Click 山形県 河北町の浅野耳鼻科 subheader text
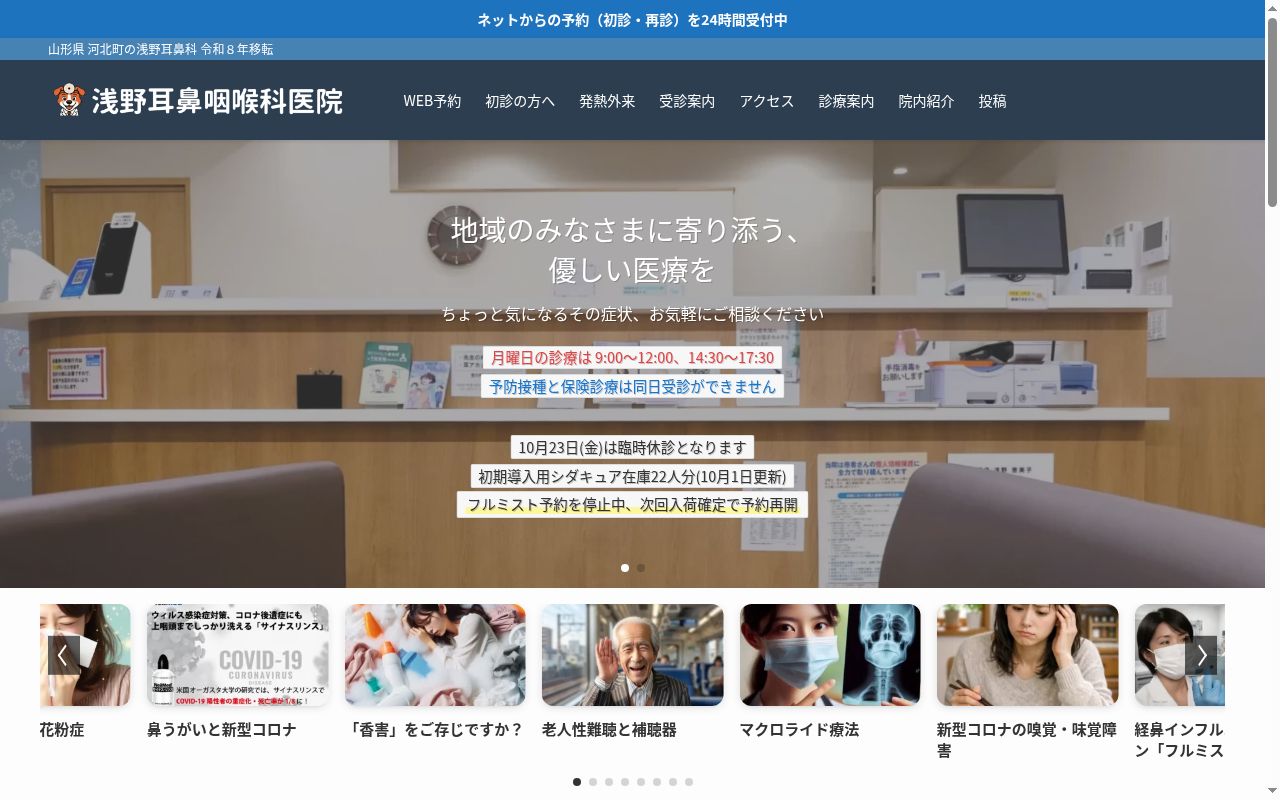 pyautogui.click(x=160, y=49)
